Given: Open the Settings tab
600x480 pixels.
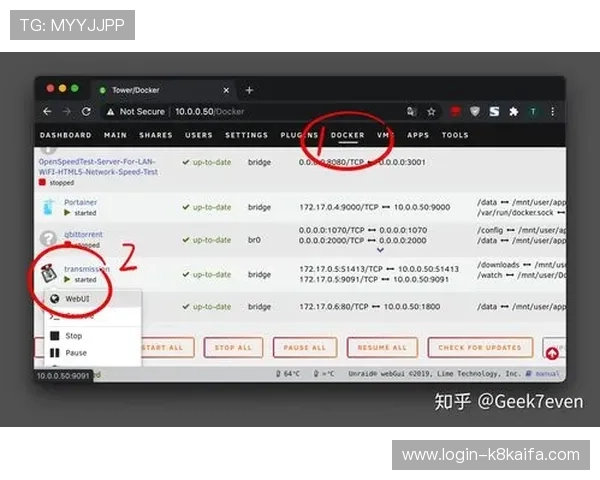Looking at the screenshot, I should tap(246, 136).
